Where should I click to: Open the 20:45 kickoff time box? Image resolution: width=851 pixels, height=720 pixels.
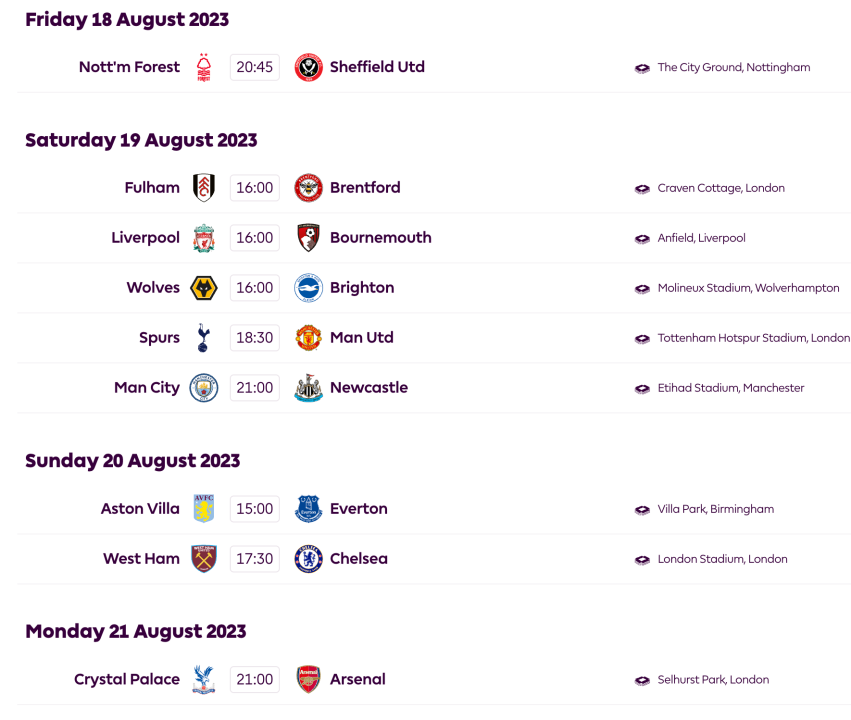pyautogui.click(x=254, y=67)
